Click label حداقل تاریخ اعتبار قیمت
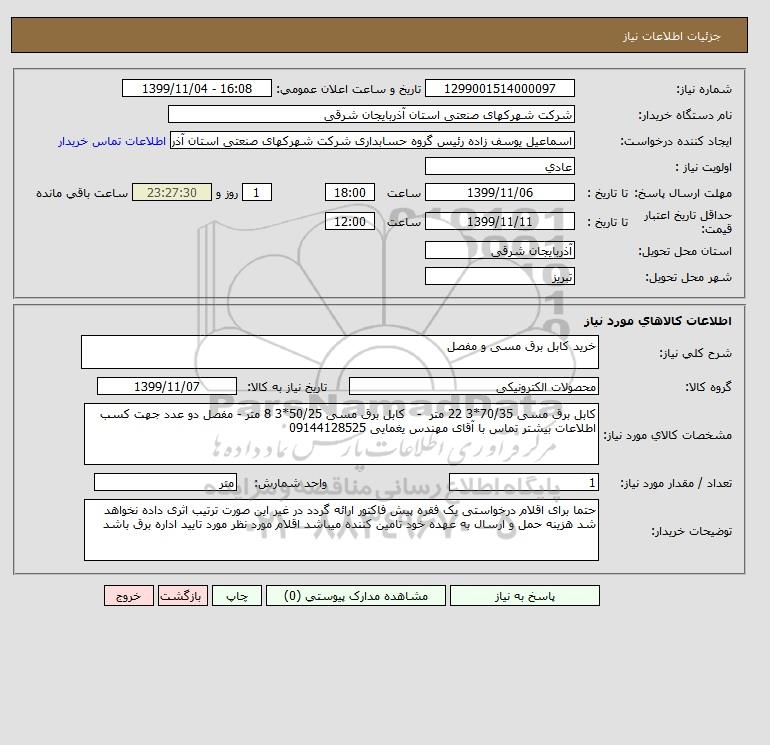770x745 pixels. pos(688,222)
